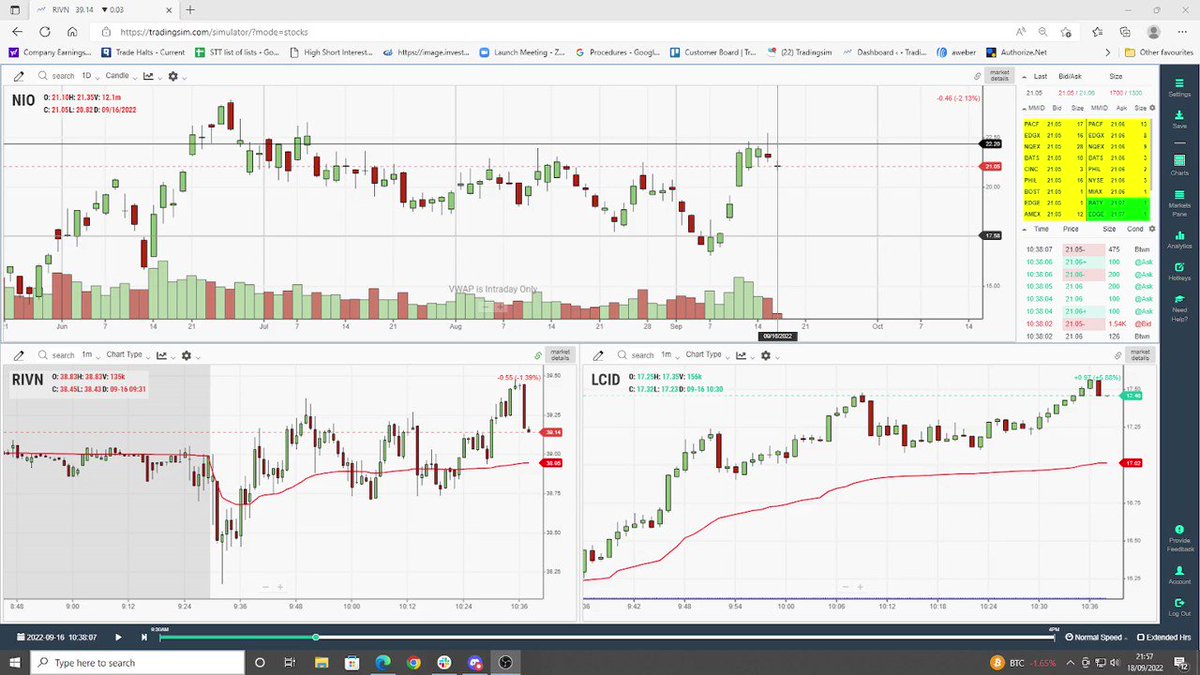The width and height of the screenshot is (1200, 675).
Task: Click the browser back arrow
Action: point(17,32)
